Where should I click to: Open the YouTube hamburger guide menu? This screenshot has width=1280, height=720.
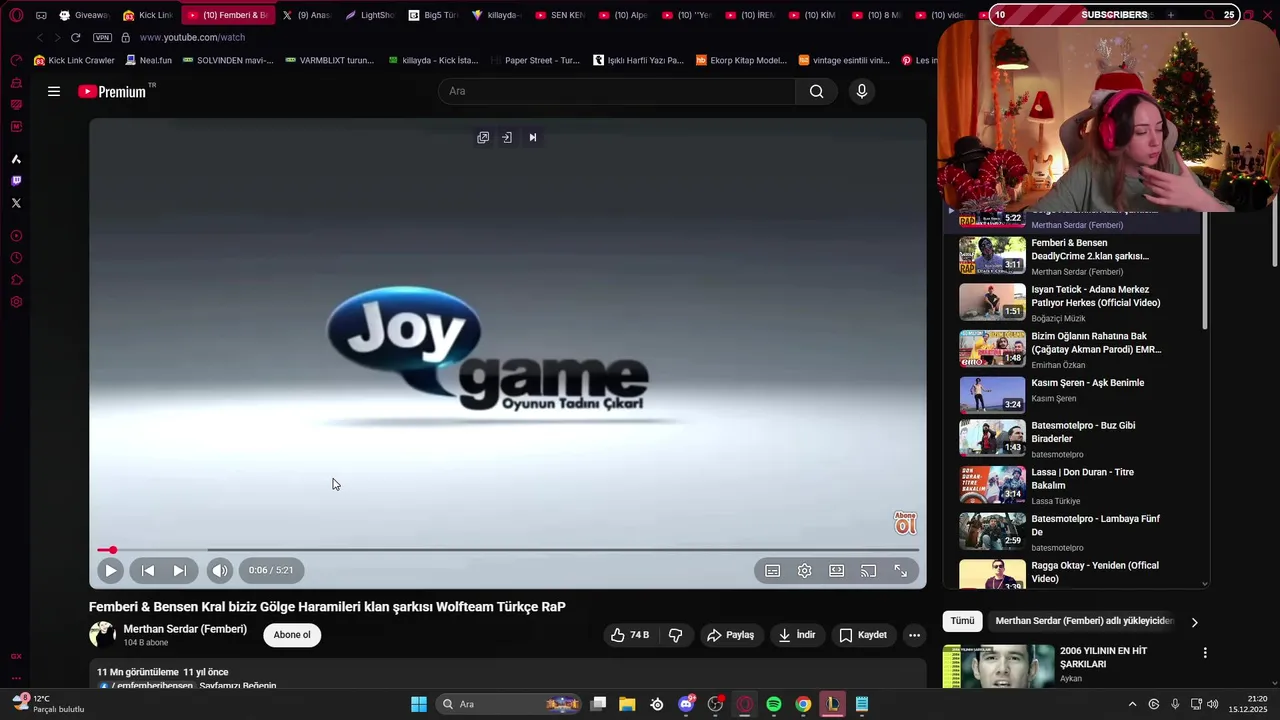coord(54,91)
